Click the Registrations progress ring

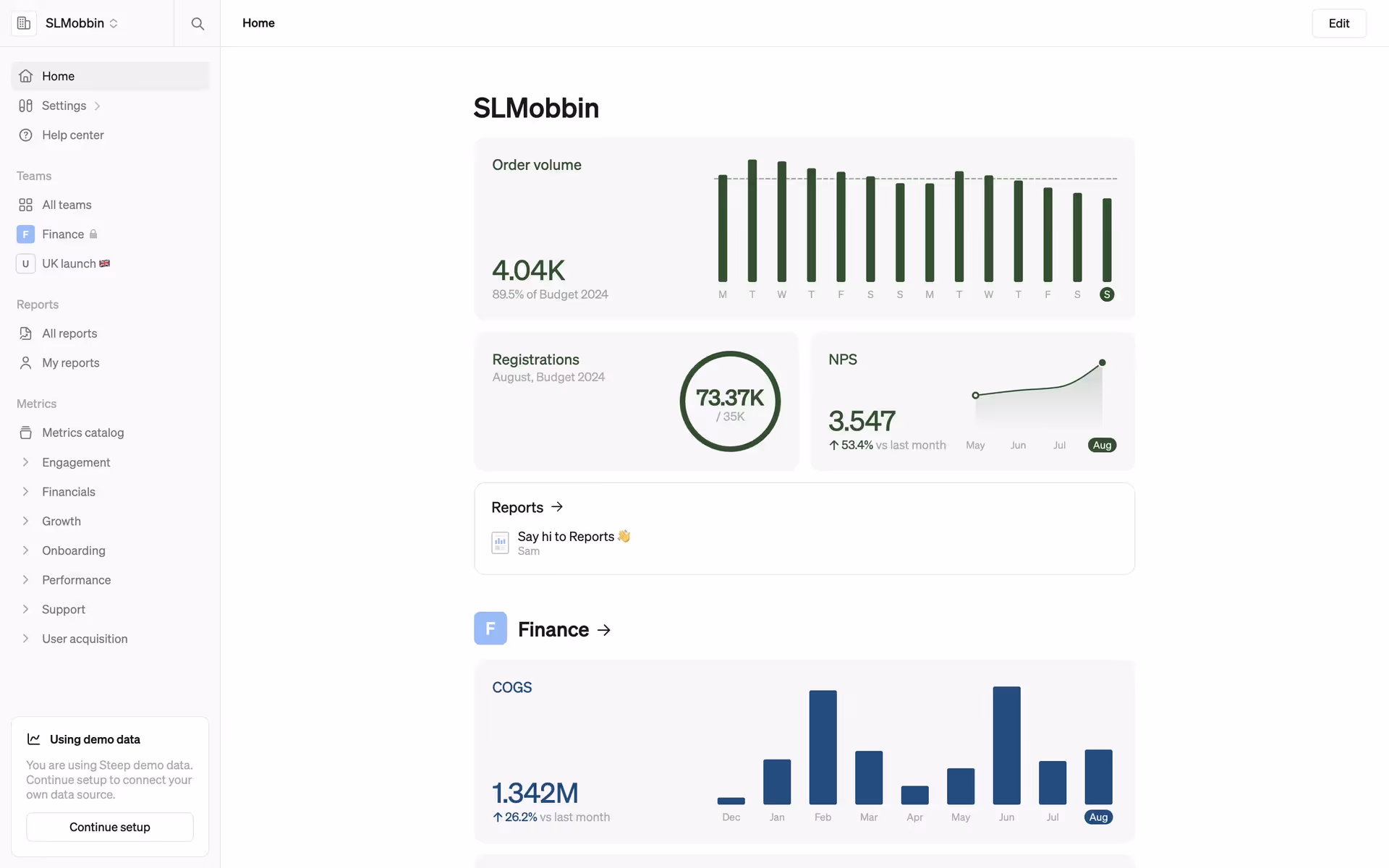tap(730, 401)
